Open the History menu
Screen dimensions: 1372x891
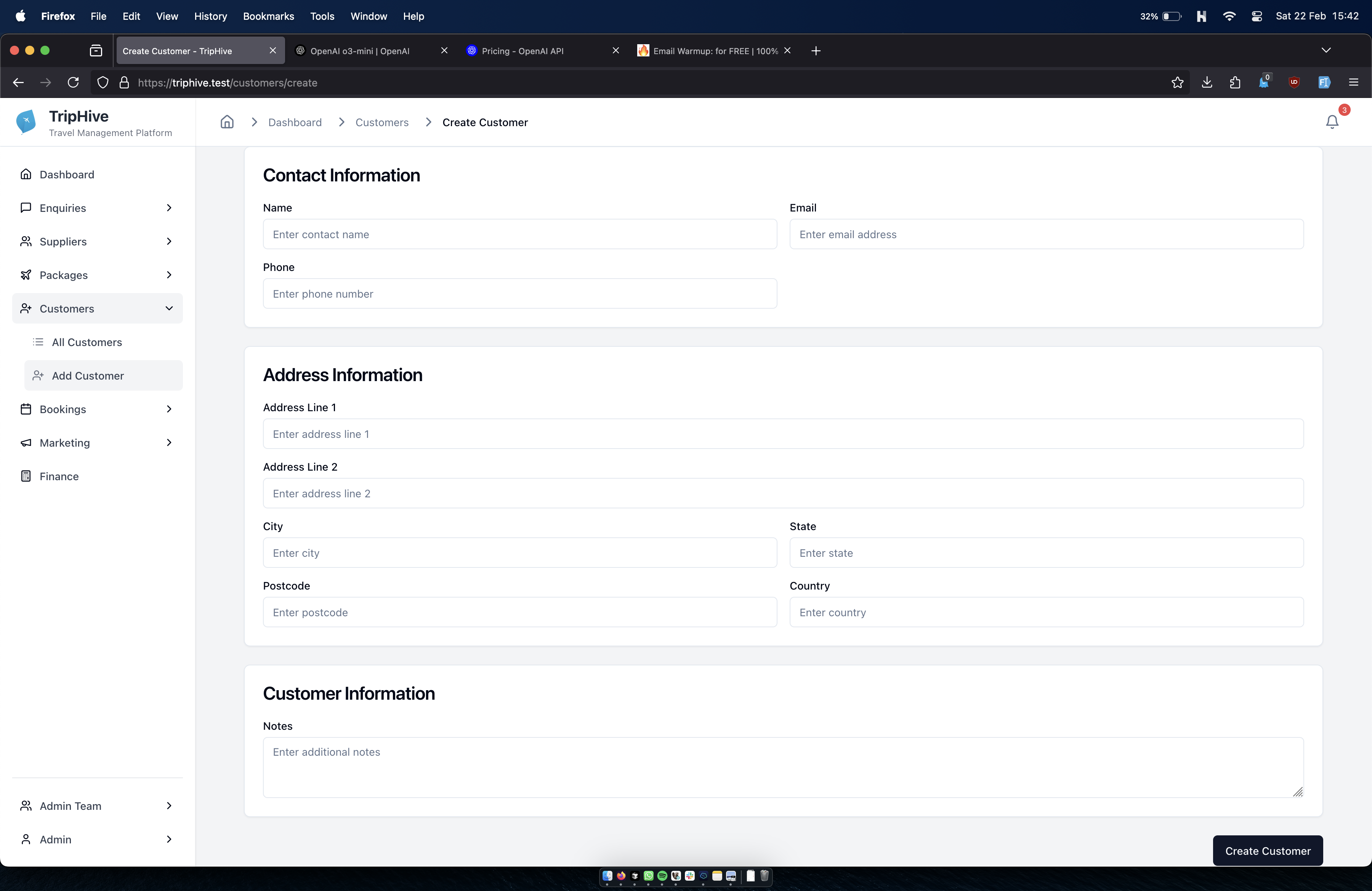click(210, 16)
